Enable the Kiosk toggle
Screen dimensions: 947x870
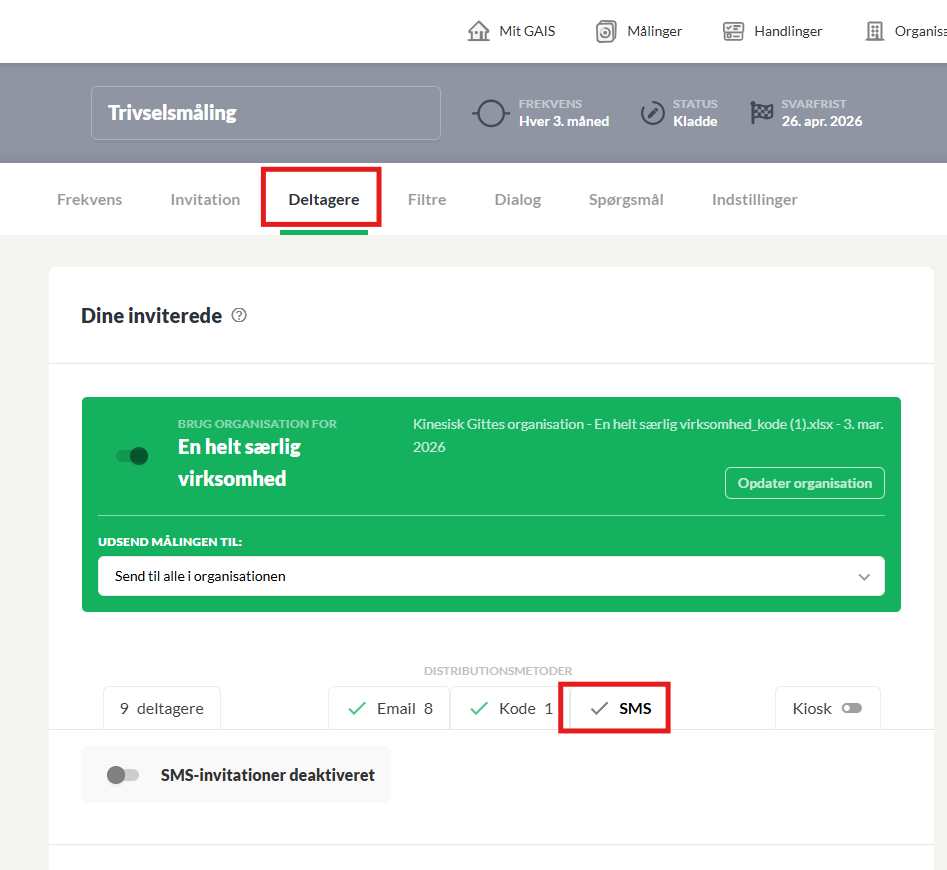point(852,708)
